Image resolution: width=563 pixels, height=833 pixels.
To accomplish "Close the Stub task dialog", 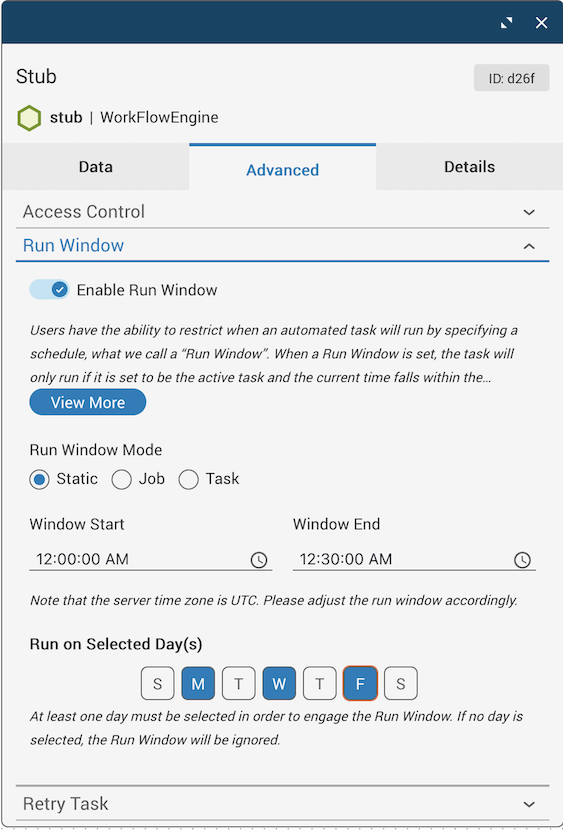I will [x=541, y=23].
